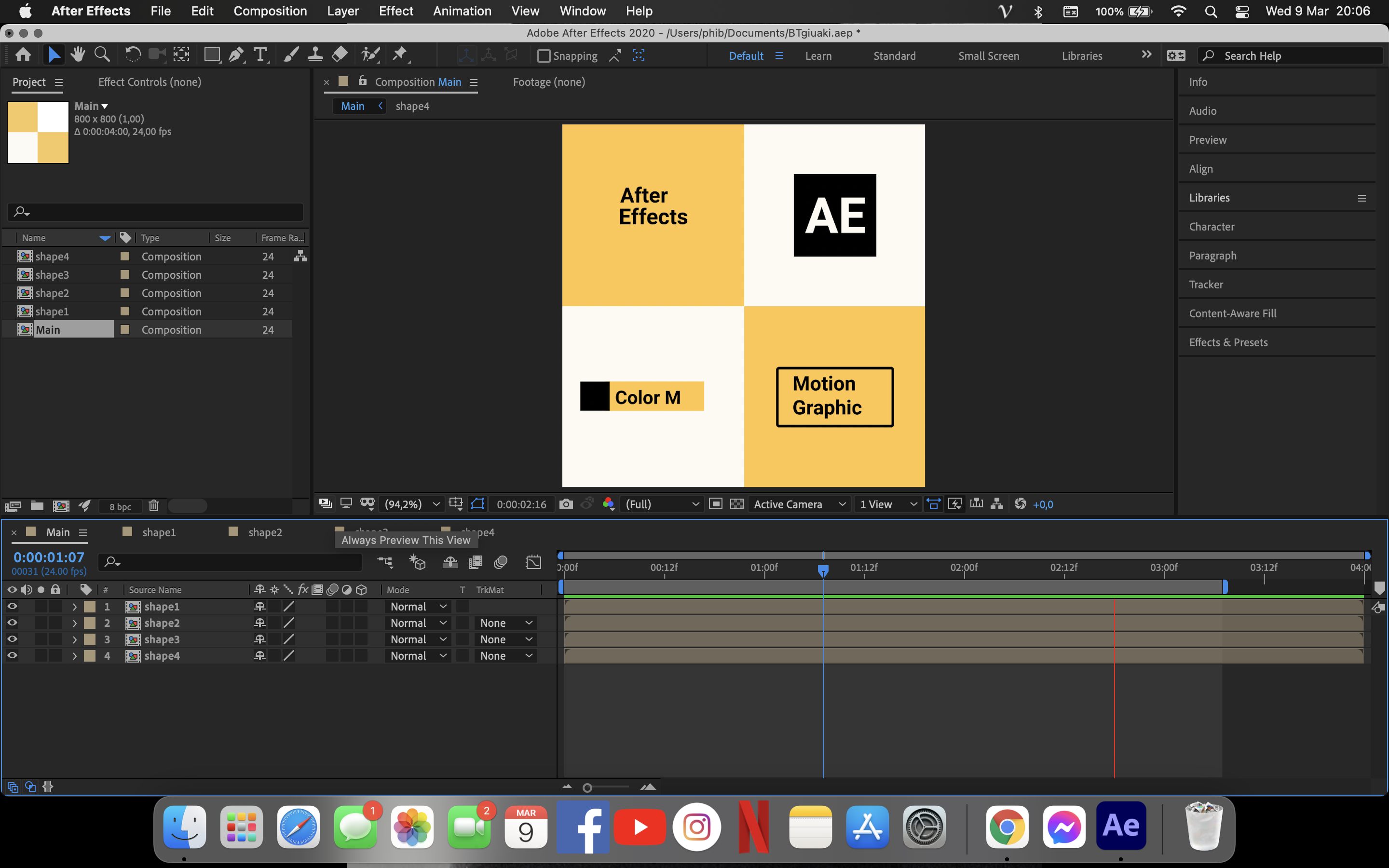
Task: Switch to the Learn workspace
Action: click(818, 55)
